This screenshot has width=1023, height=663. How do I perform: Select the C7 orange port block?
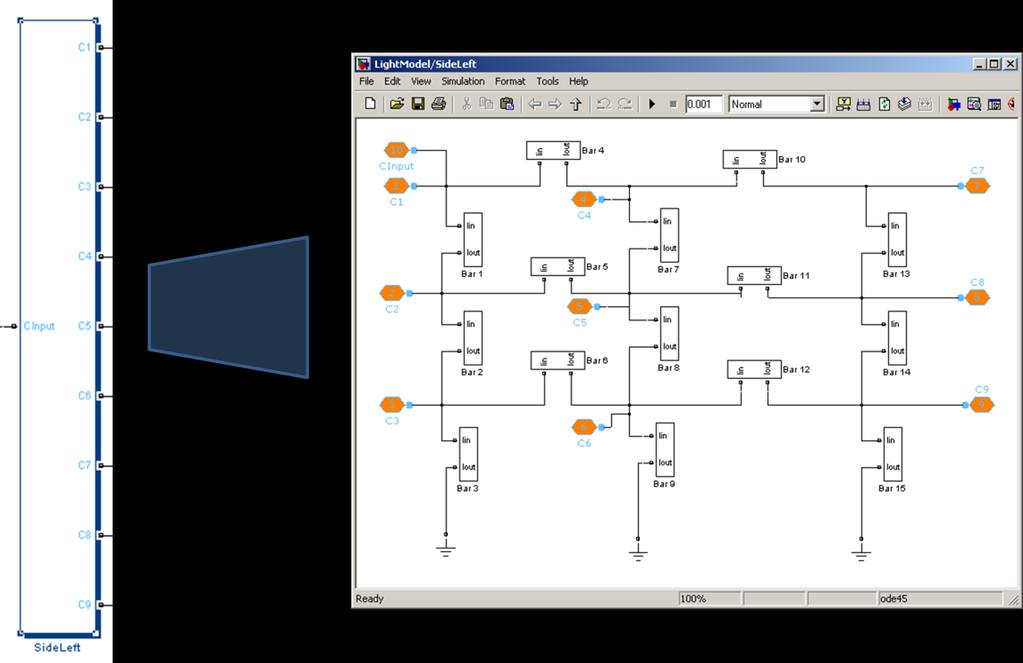[977, 186]
